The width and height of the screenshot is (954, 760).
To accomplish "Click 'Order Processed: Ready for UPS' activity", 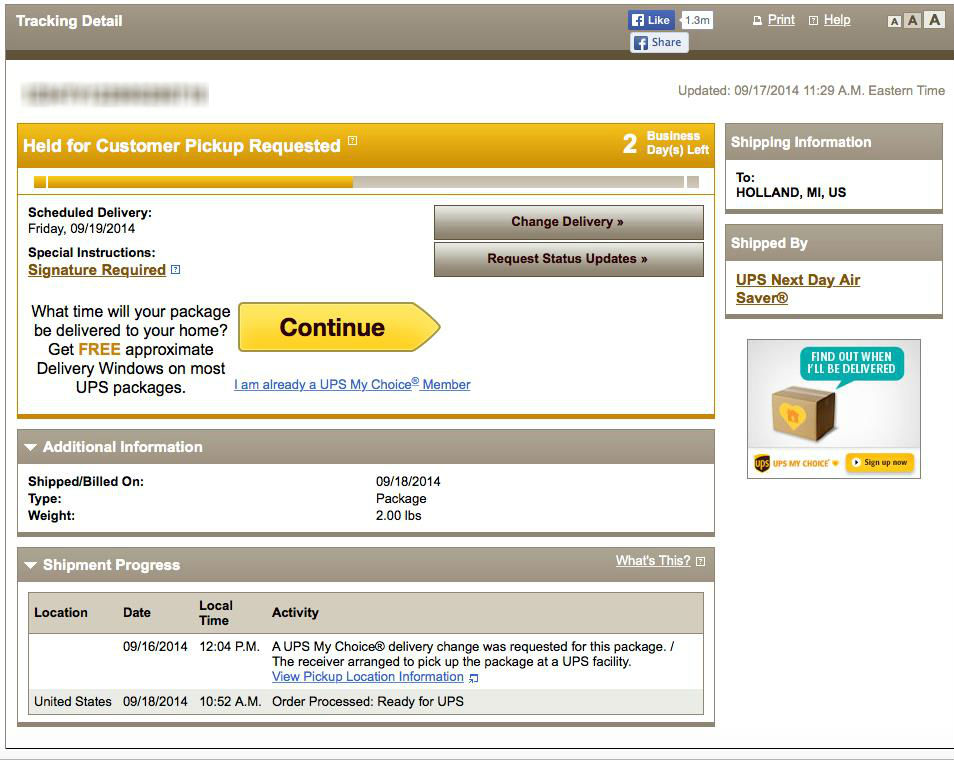I will [x=367, y=702].
